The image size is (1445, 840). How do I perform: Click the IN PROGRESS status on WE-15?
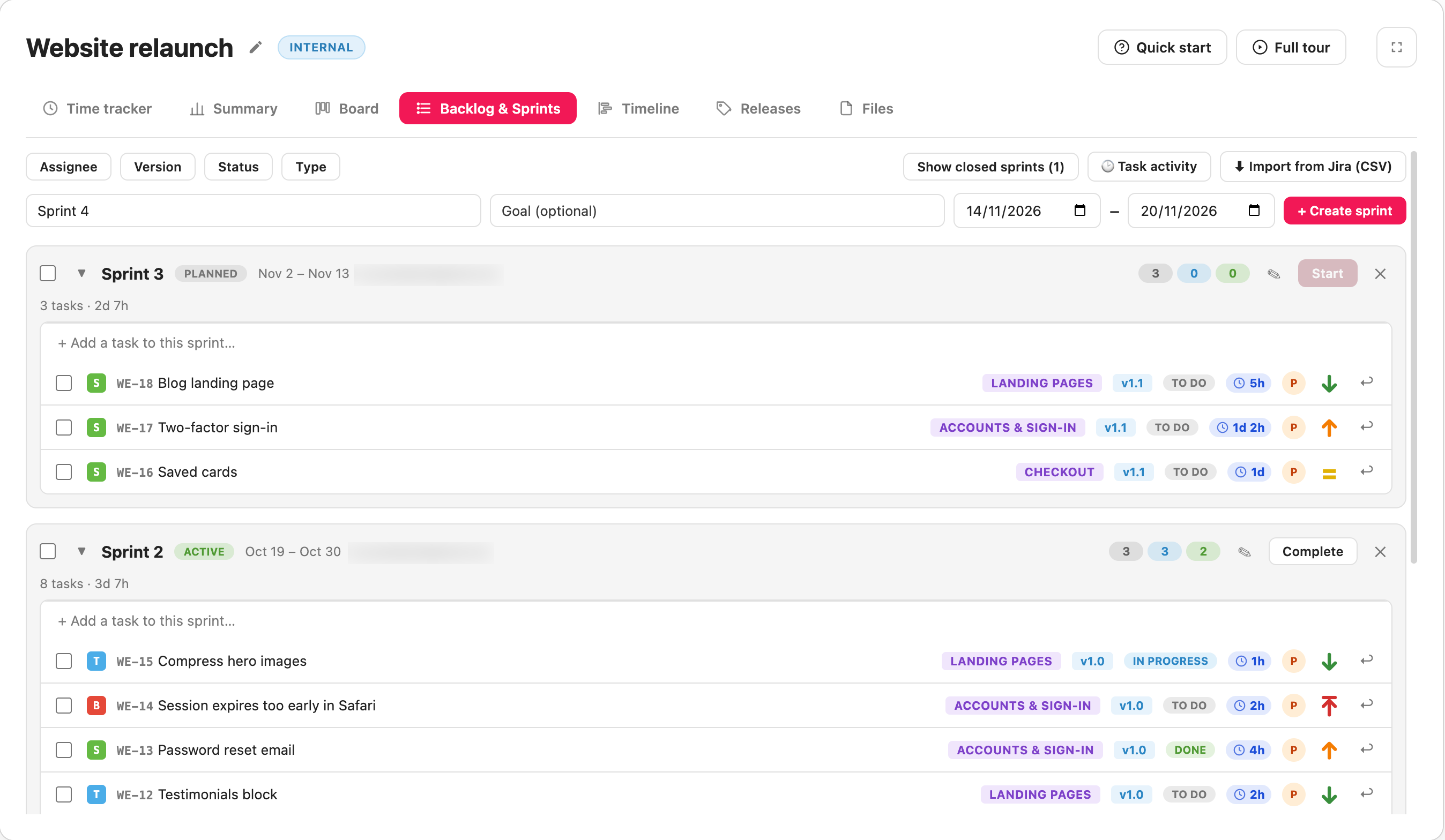[x=1171, y=661]
